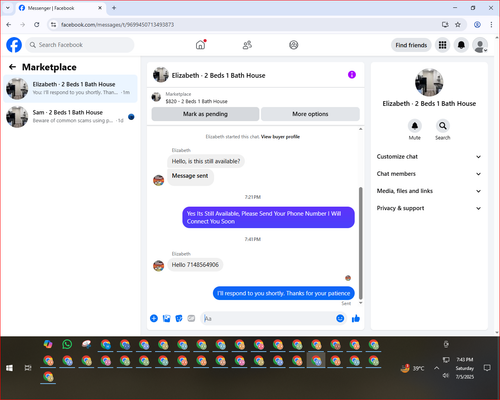Choose a sticker icon in composer

[179, 318]
